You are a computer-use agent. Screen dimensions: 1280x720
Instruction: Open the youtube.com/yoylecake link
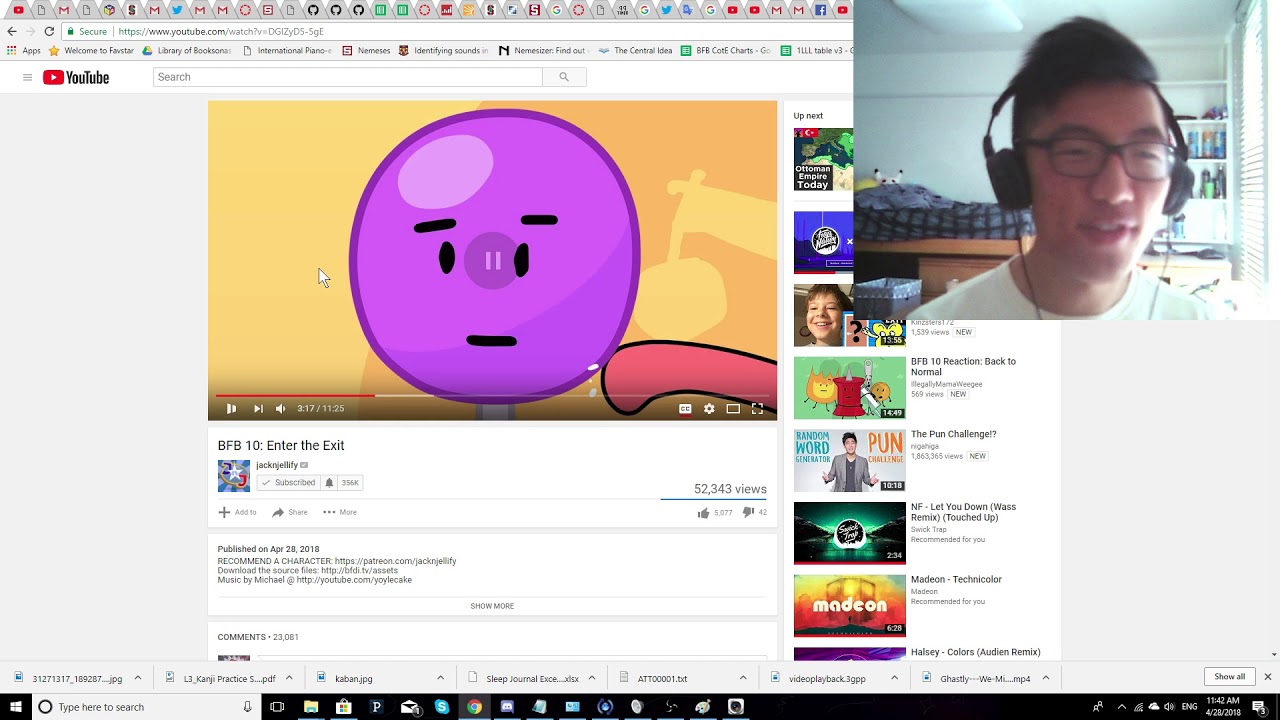[x=354, y=580]
